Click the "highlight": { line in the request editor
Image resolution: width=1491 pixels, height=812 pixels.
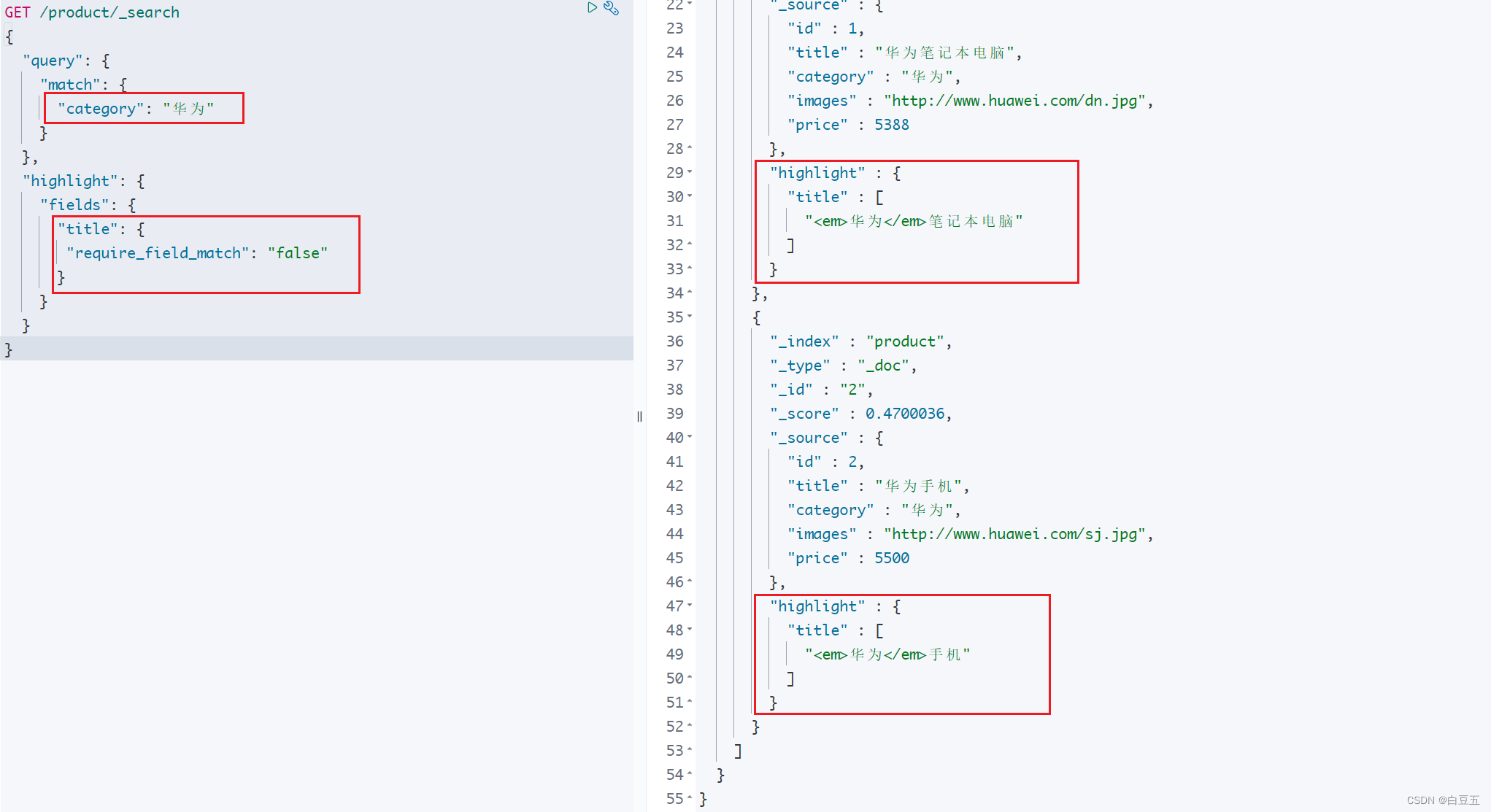[x=84, y=181]
